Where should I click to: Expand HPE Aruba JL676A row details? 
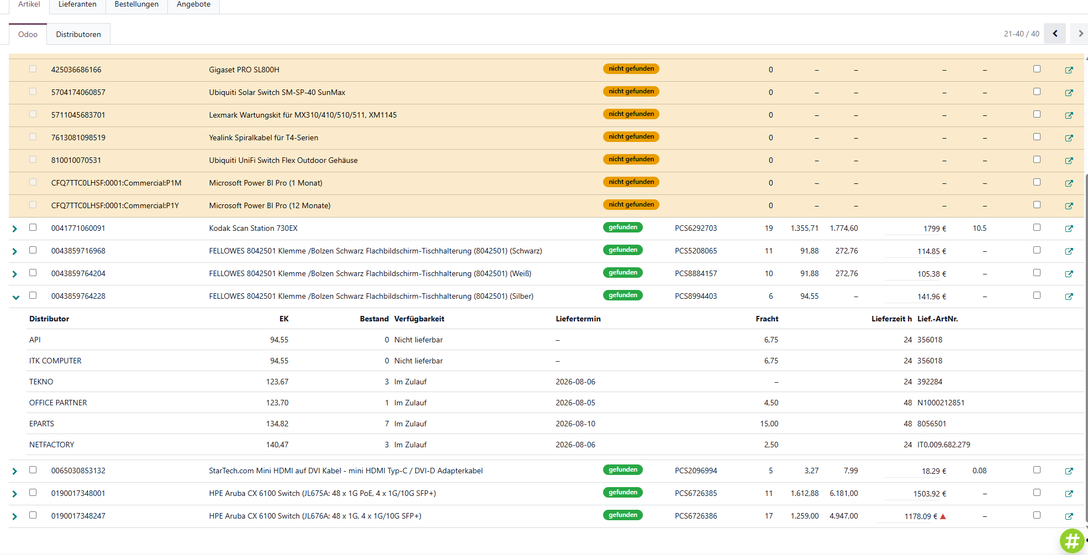tap(15, 517)
